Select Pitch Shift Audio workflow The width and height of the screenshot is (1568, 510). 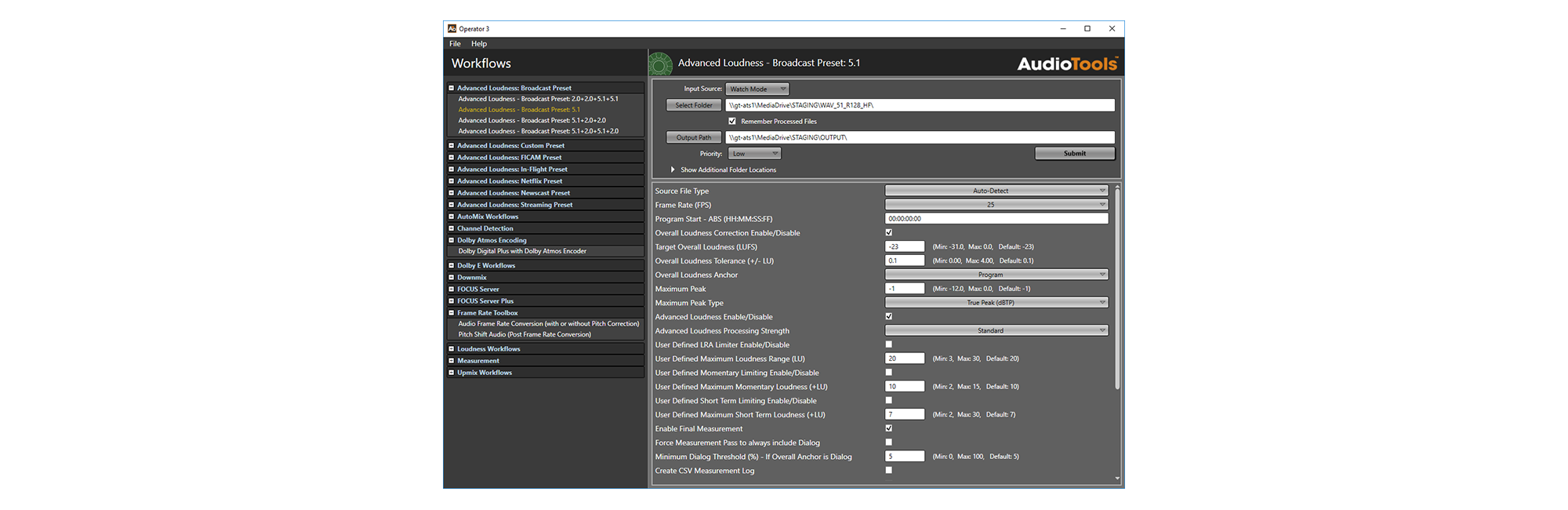524,334
